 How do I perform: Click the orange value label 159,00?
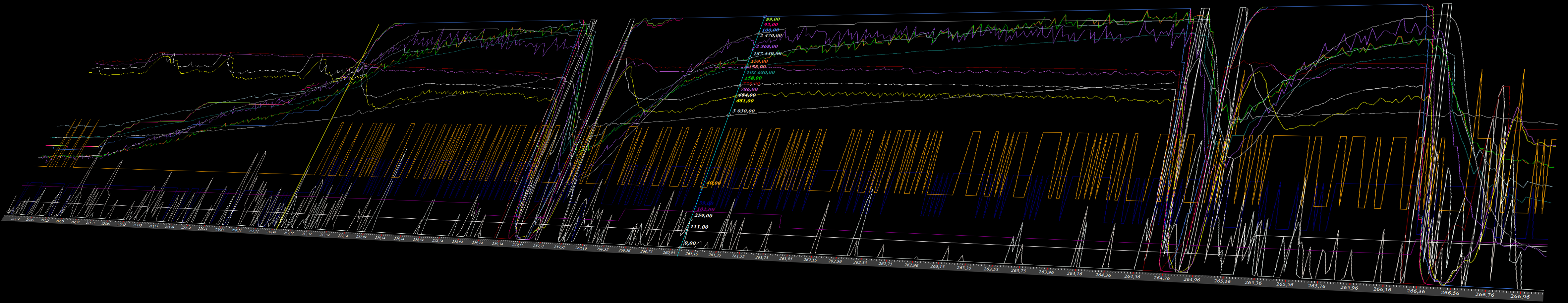(x=759, y=61)
